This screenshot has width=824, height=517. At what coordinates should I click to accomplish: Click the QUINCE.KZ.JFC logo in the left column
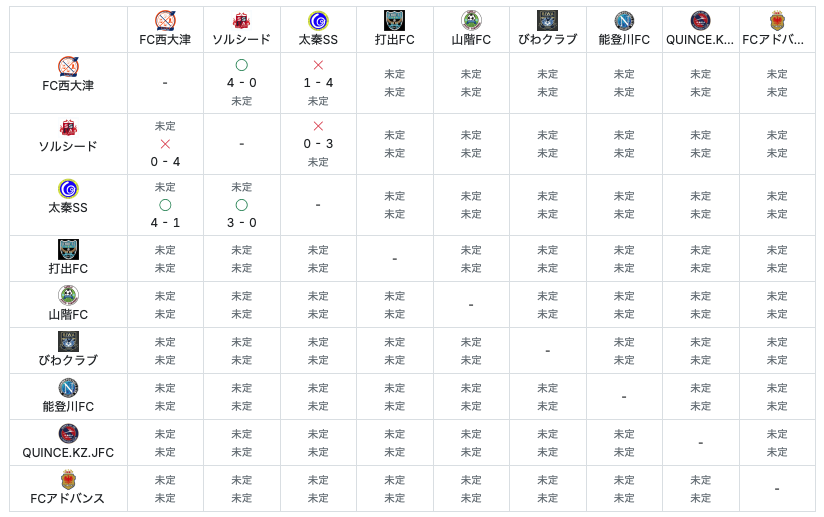68,433
